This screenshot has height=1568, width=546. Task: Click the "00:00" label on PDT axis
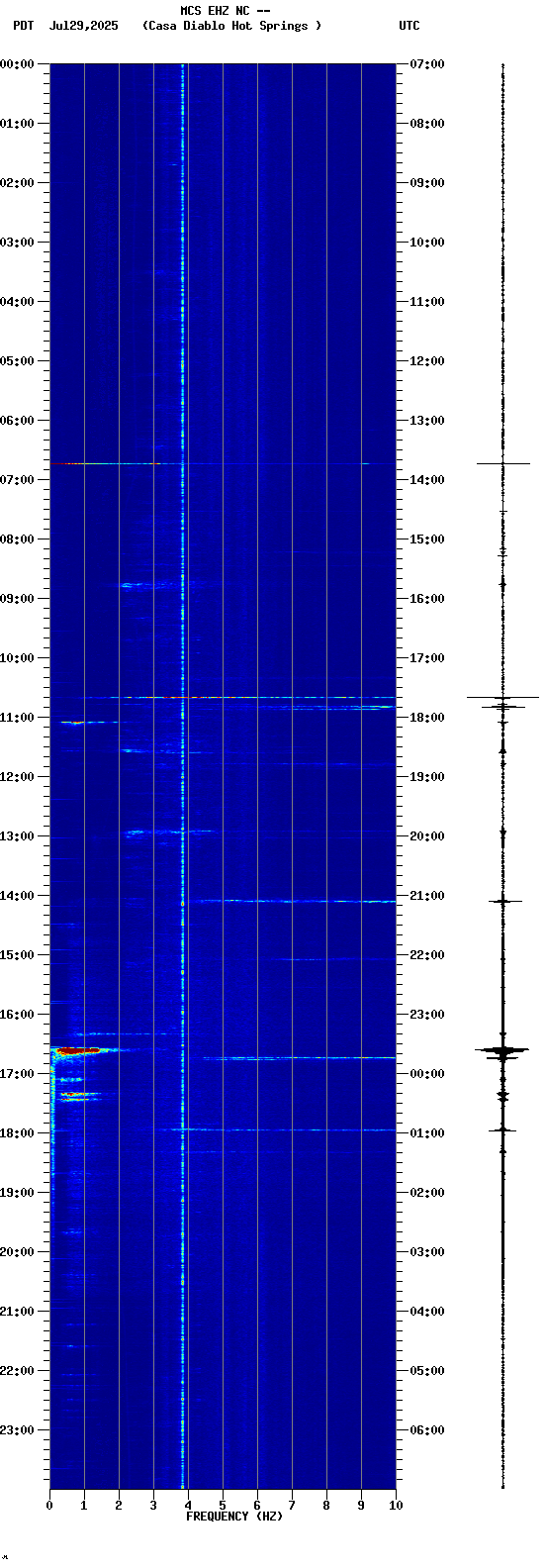point(18,64)
